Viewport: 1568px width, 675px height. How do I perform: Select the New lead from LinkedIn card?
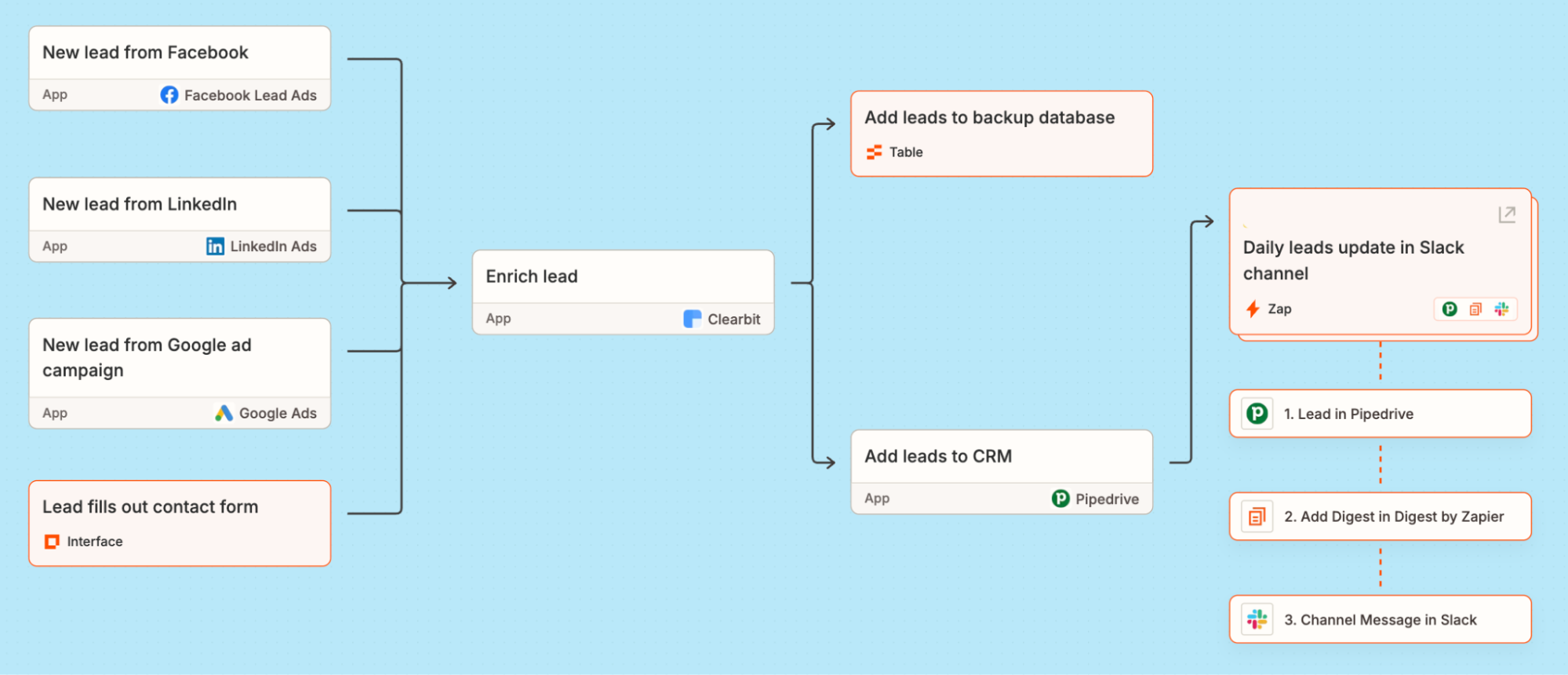(180, 220)
